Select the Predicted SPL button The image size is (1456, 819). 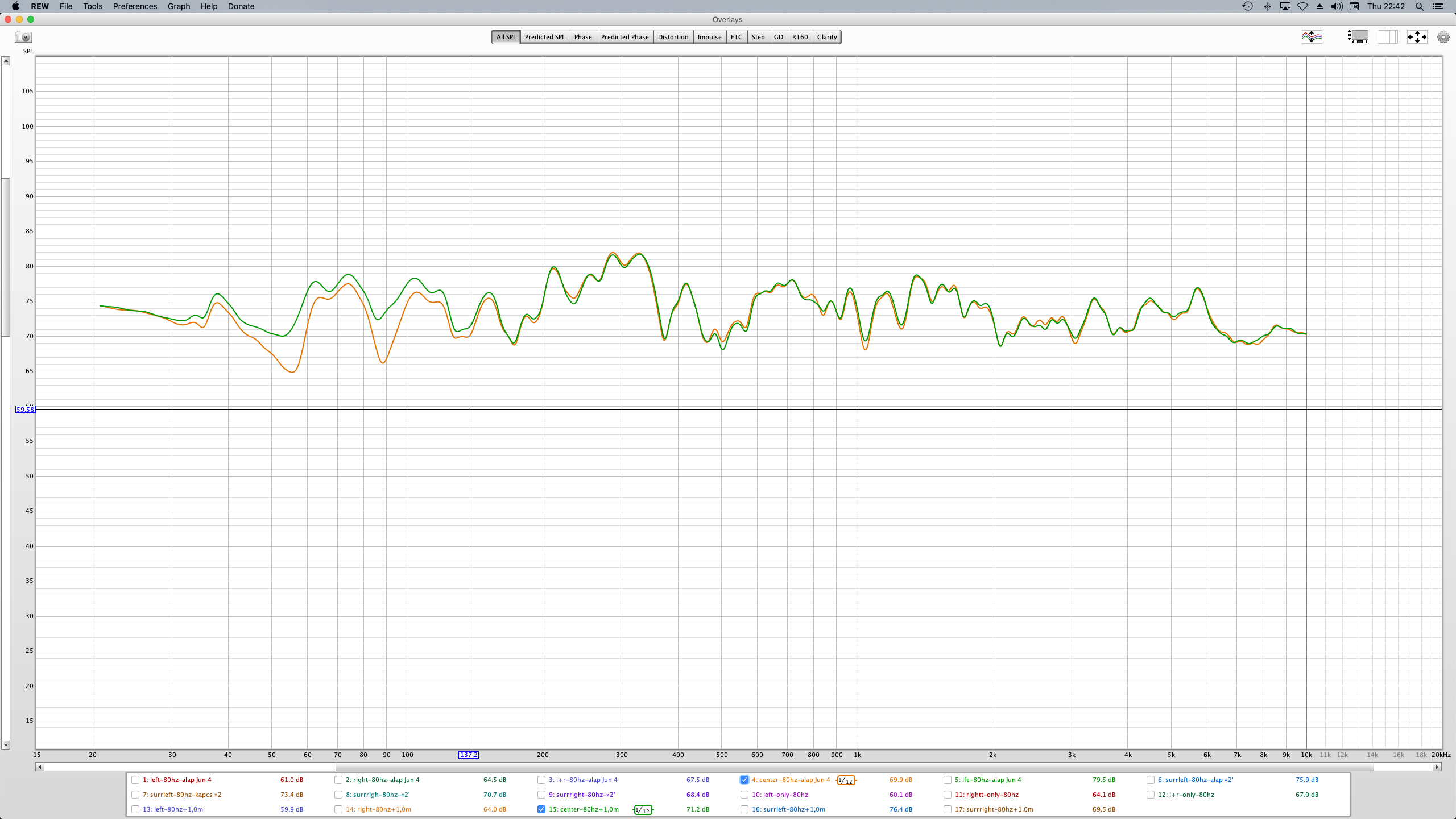[x=544, y=37]
